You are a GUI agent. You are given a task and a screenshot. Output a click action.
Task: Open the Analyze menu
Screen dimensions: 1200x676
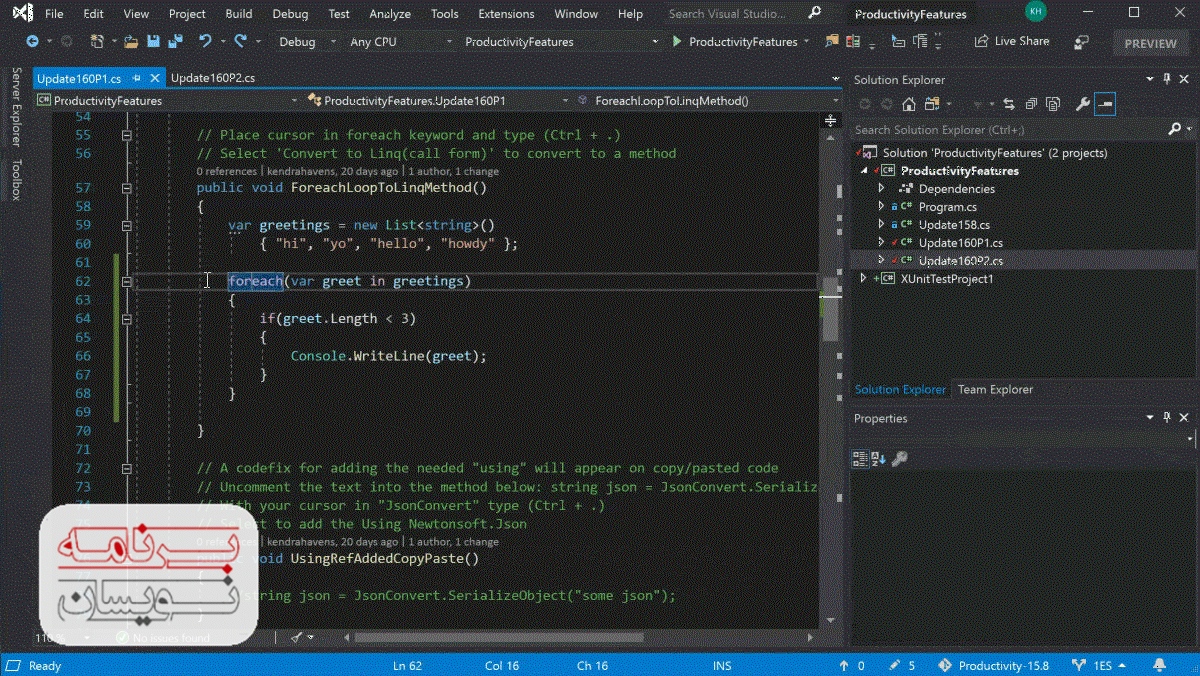(x=390, y=14)
